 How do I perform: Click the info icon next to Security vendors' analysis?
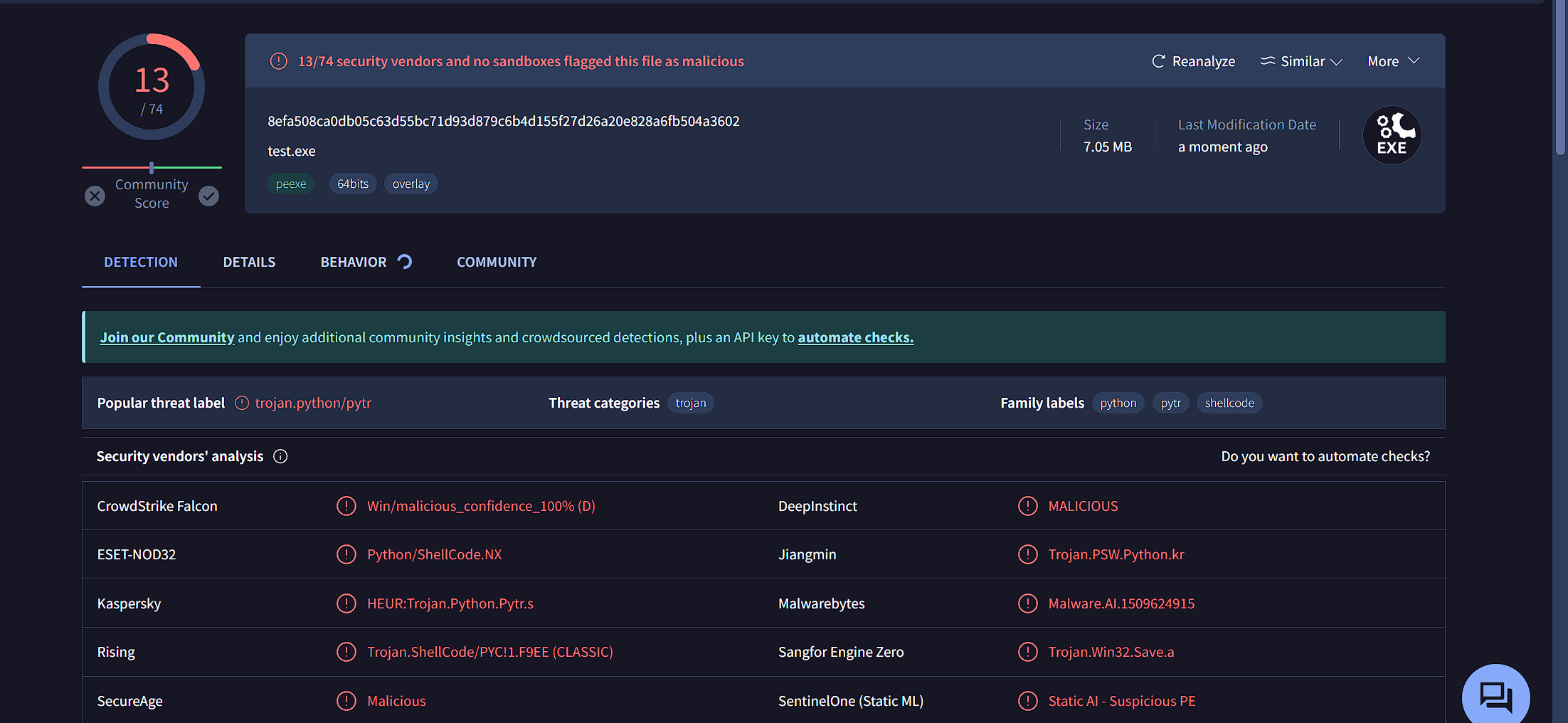point(280,456)
